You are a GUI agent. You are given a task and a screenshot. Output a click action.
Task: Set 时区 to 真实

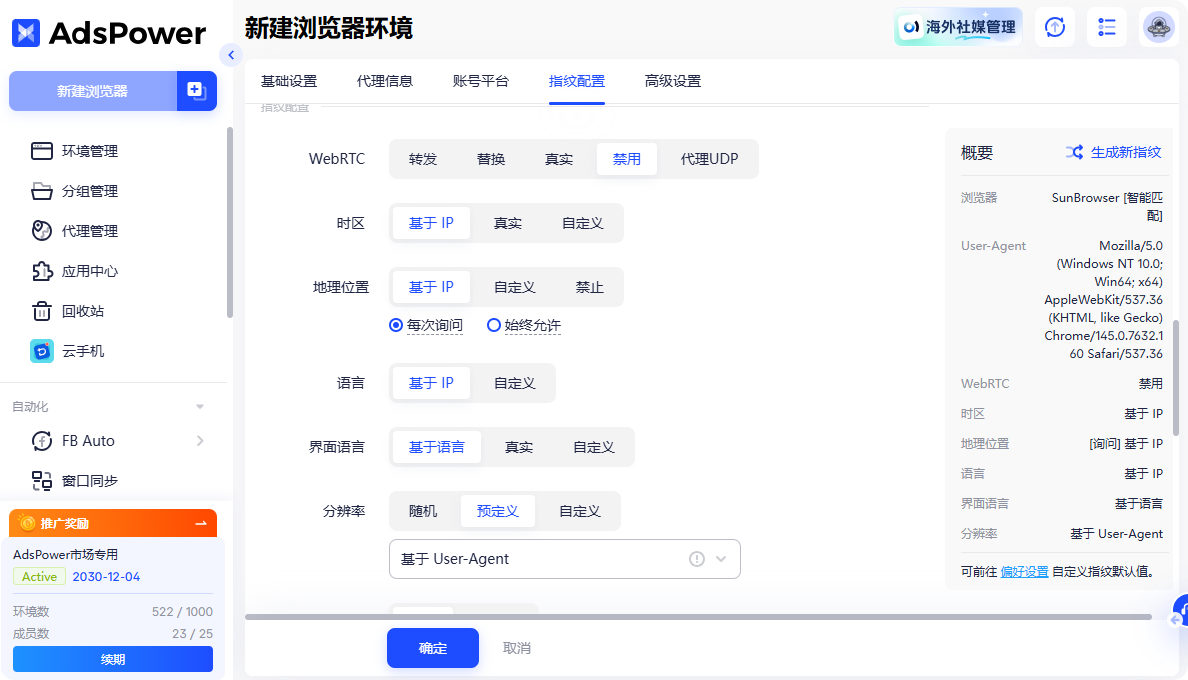(508, 223)
